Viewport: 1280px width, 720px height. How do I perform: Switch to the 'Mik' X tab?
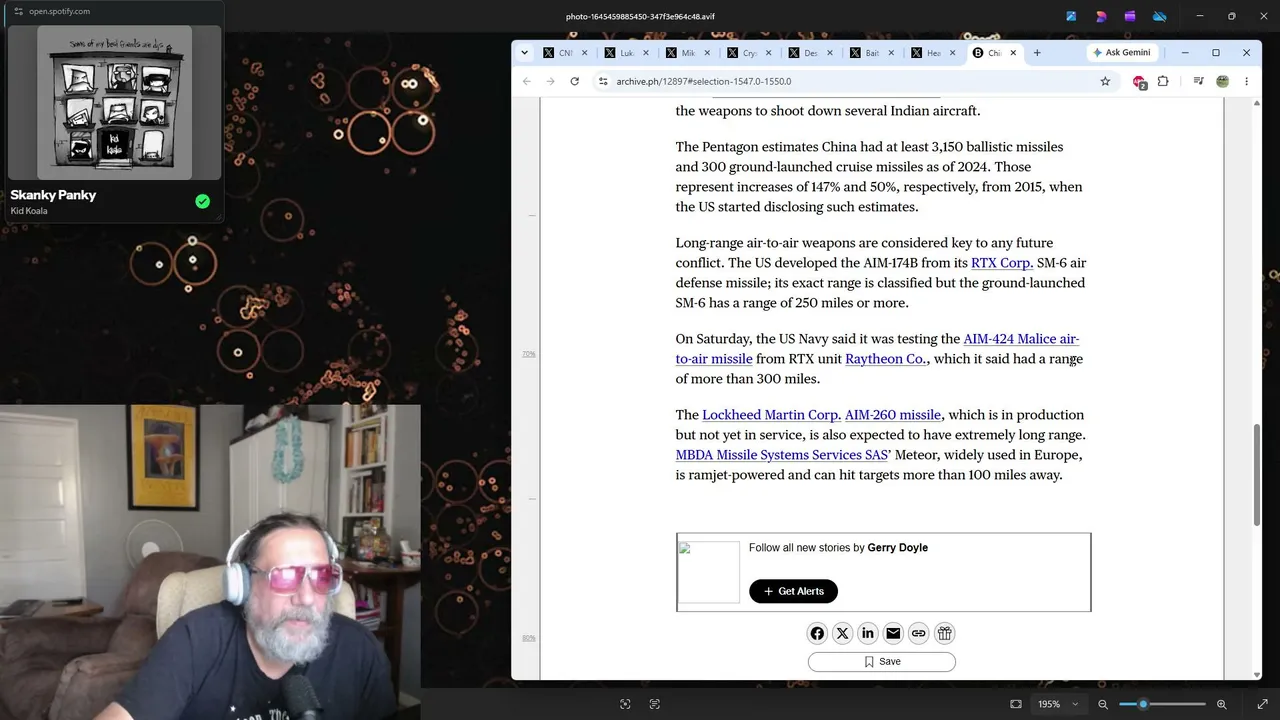[688, 53]
